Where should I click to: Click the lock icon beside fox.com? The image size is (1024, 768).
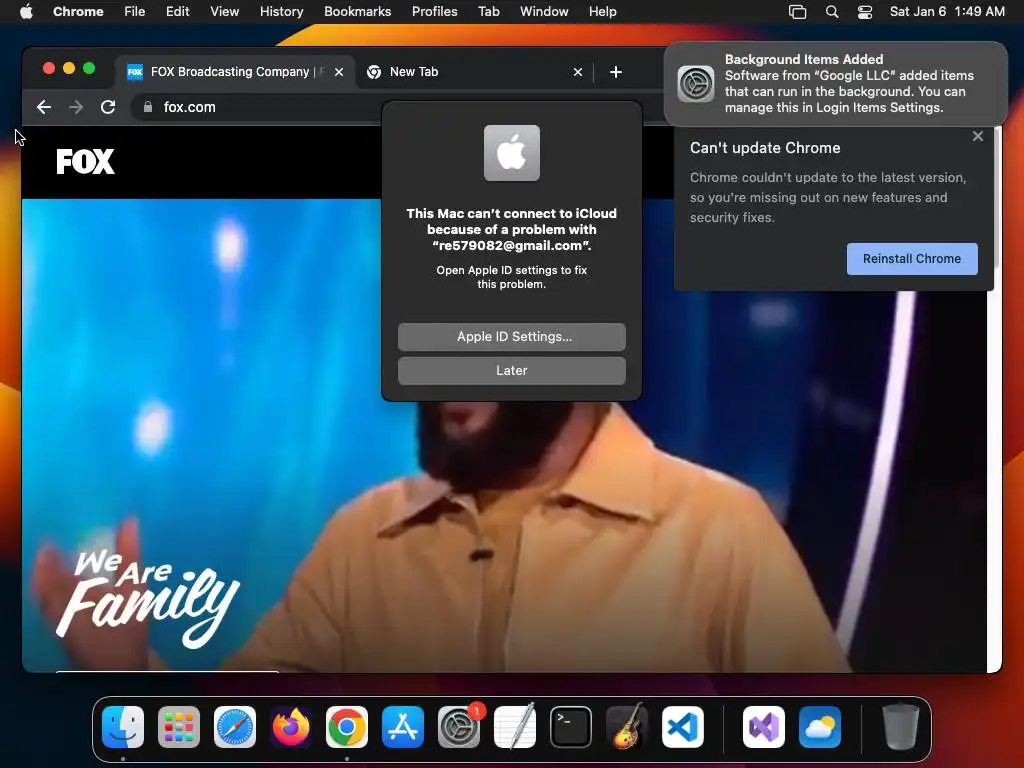tap(148, 107)
